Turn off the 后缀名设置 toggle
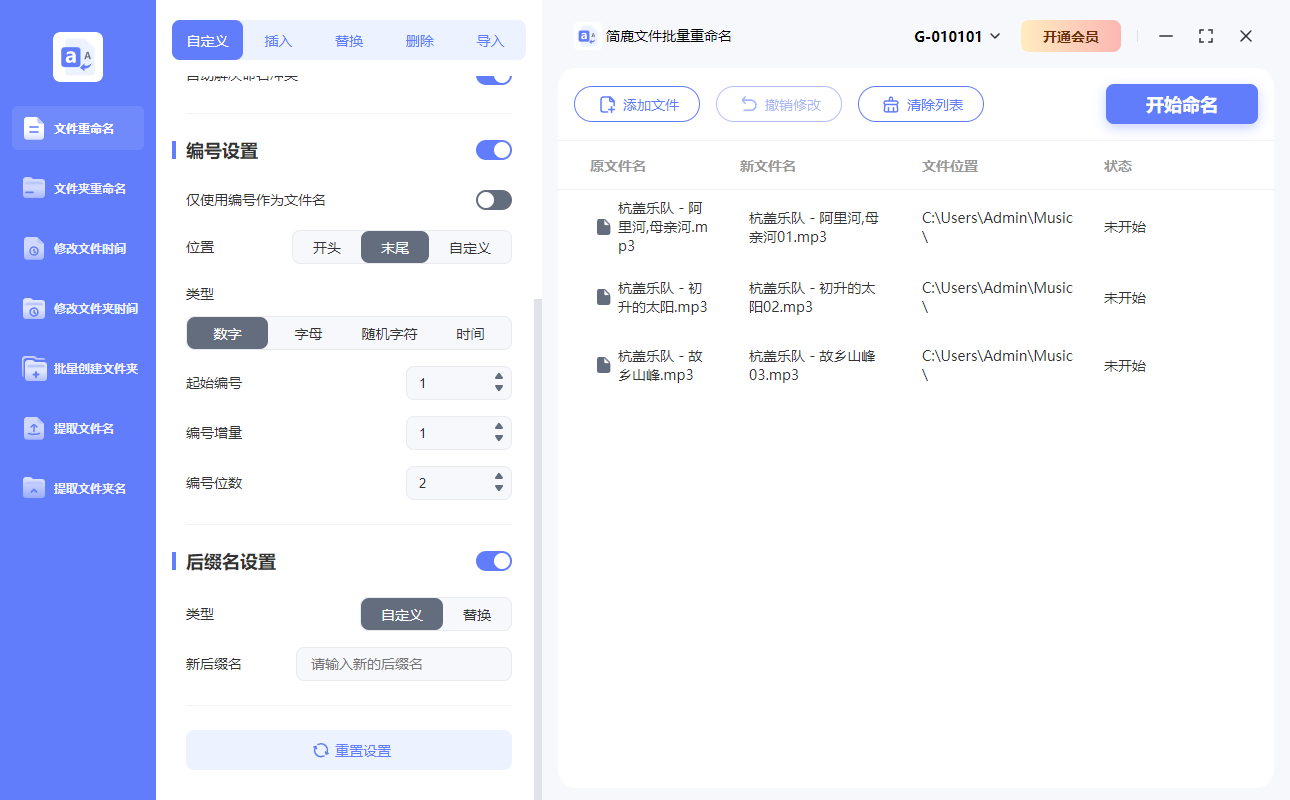 pos(493,561)
